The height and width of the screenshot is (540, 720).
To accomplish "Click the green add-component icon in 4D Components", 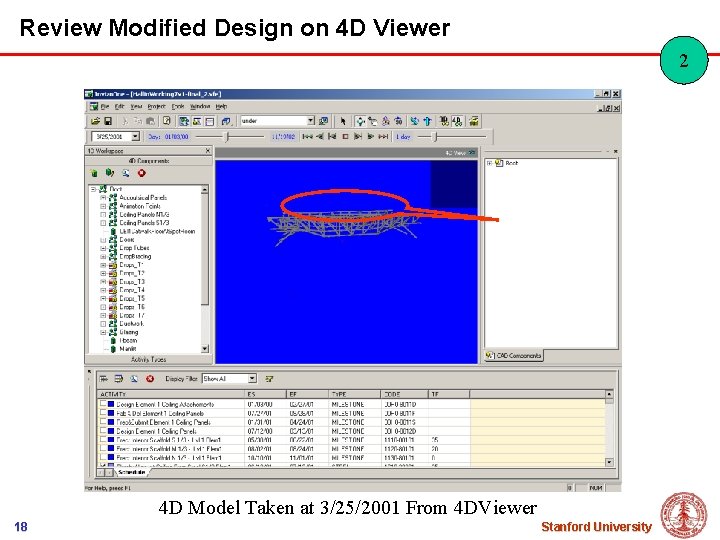I will 94,173.
